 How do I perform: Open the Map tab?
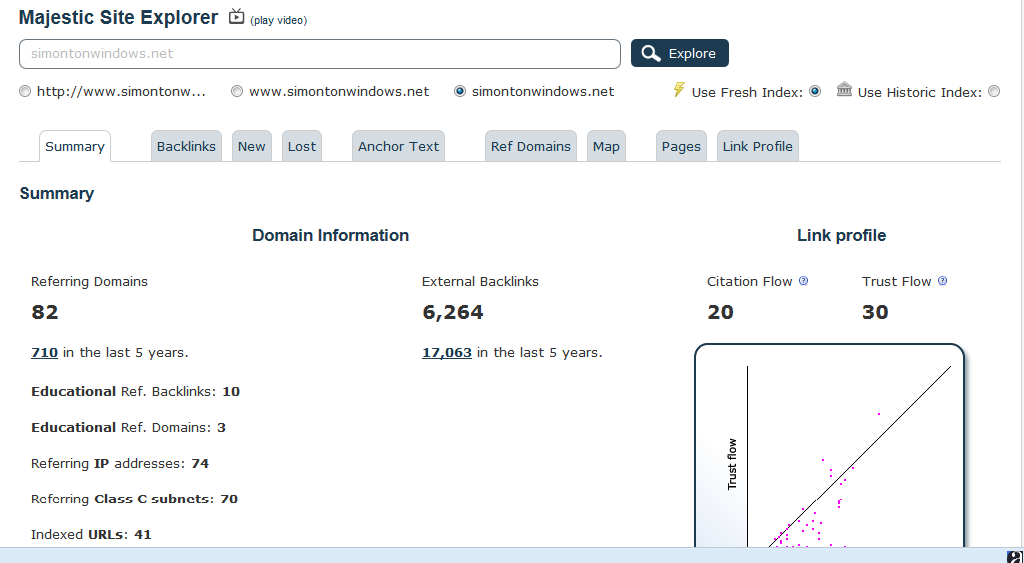[606, 146]
